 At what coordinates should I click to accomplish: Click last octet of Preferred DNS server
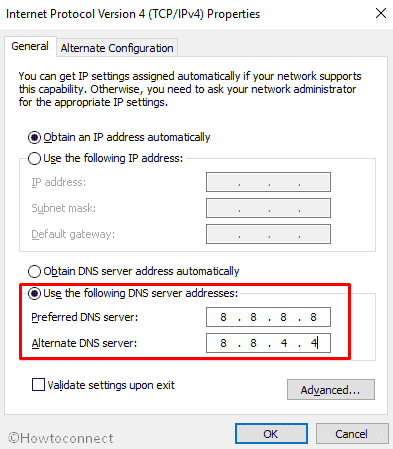click(313, 317)
